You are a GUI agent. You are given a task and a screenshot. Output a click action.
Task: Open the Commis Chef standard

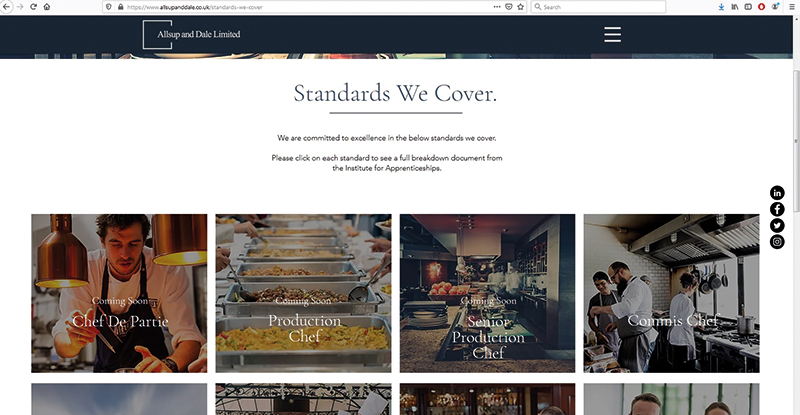671,293
